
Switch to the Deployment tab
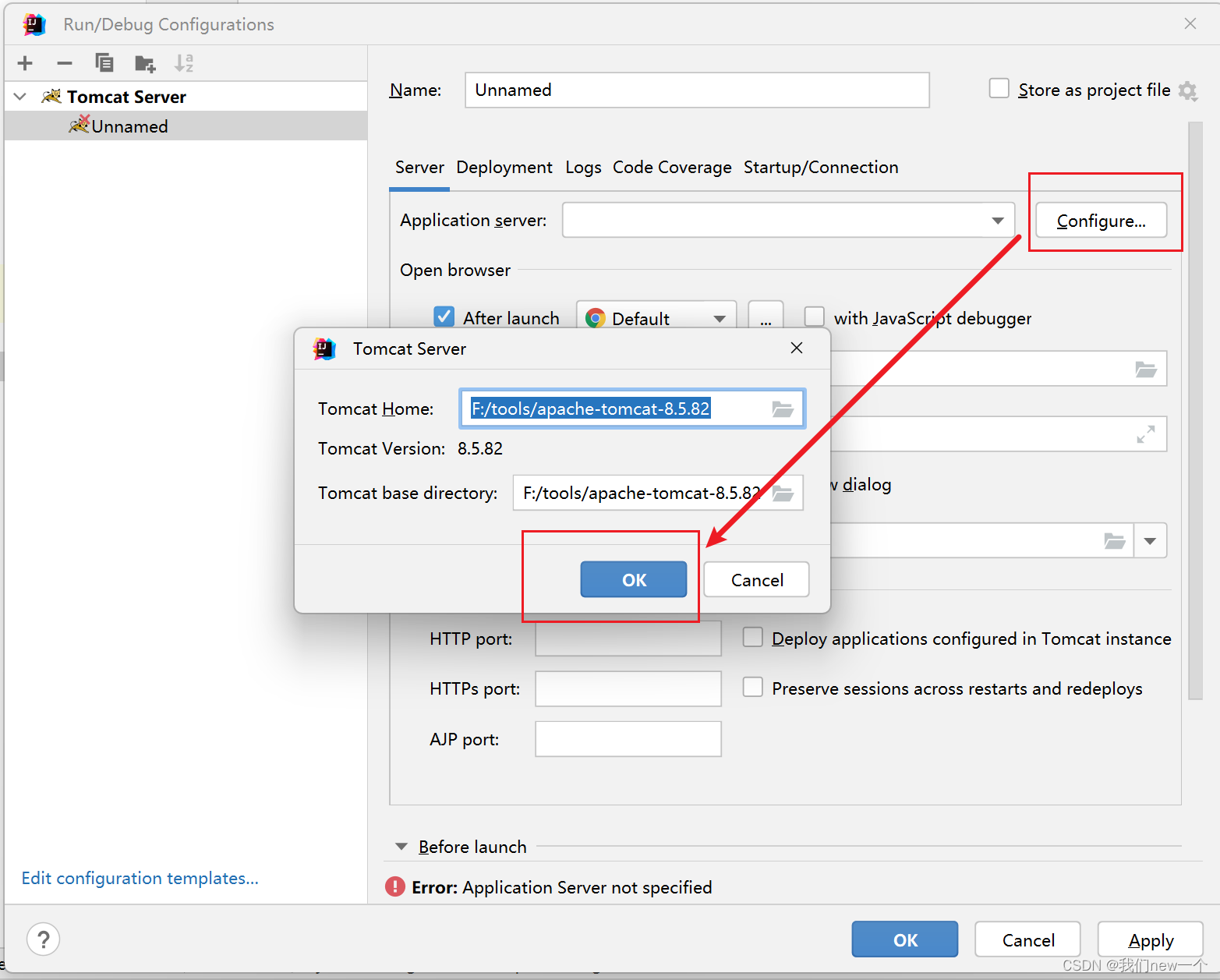[x=504, y=167]
